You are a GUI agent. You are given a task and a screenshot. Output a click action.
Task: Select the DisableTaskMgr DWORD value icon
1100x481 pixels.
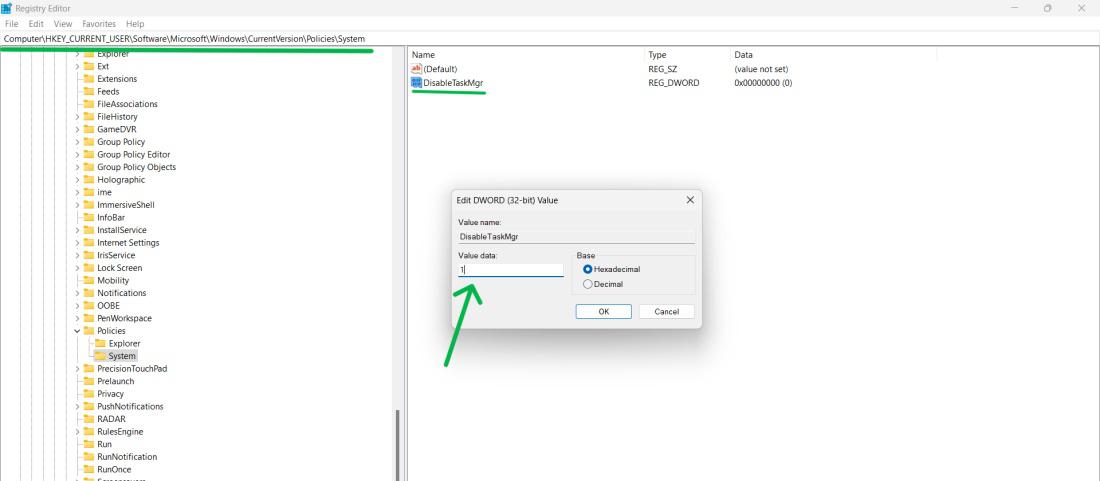click(416, 83)
